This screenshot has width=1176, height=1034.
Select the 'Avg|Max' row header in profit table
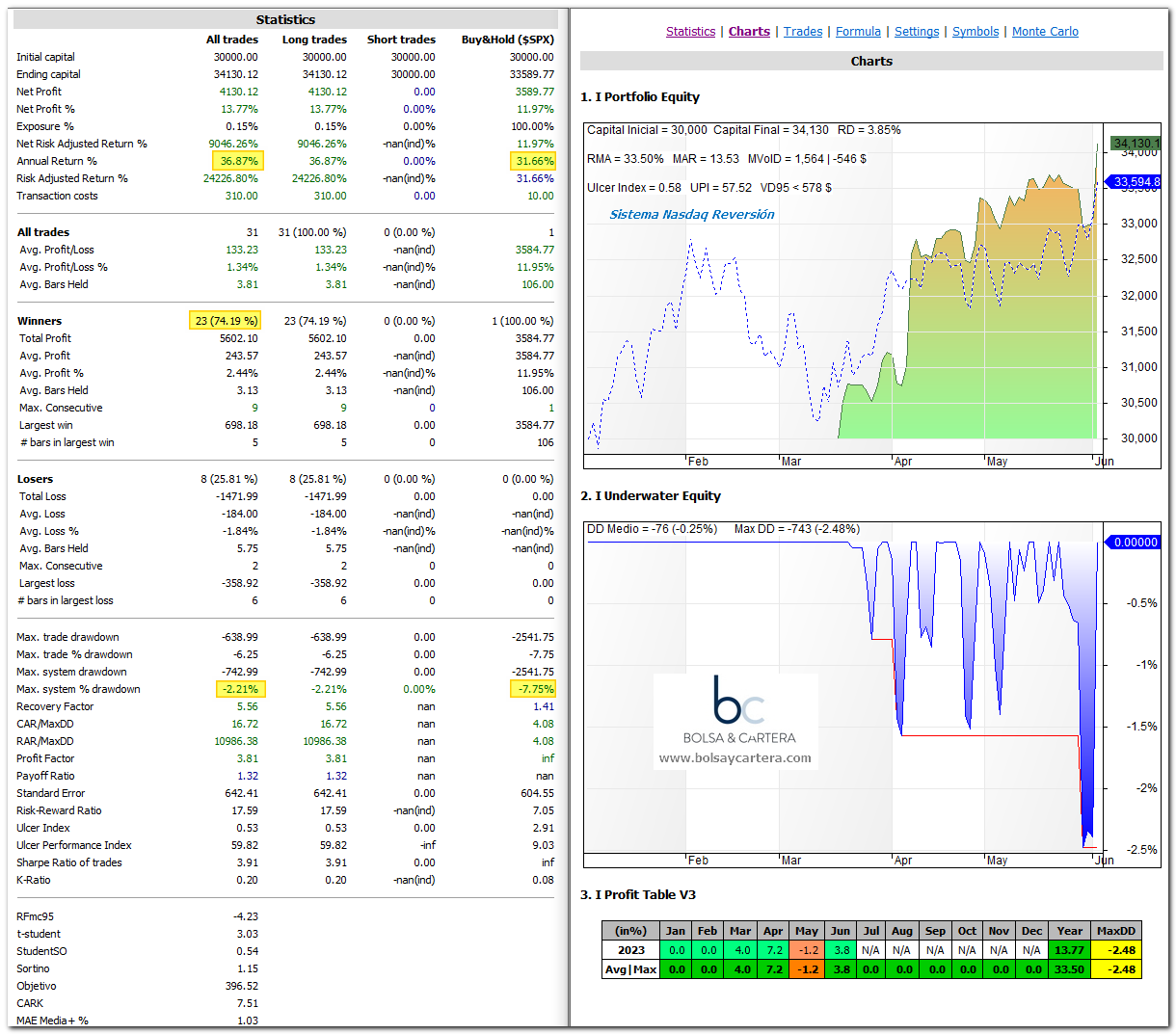pyautogui.click(x=631, y=968)
